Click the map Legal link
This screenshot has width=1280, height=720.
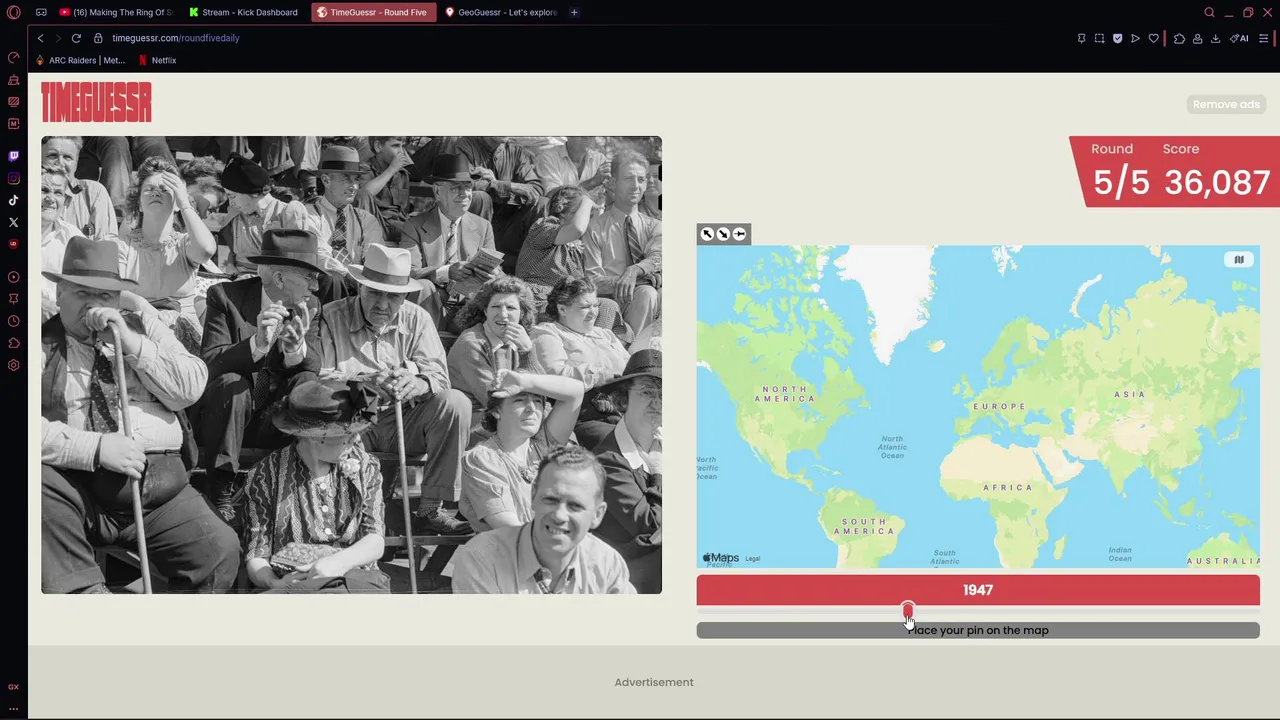click(x=753, y=559)
